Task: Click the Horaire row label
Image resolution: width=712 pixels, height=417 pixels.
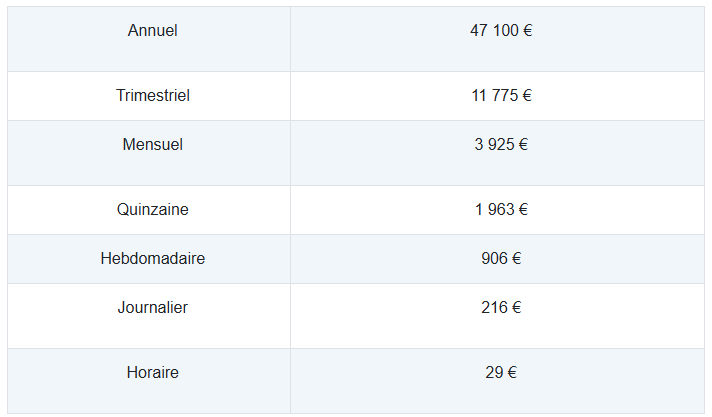Action: (153, 372)
